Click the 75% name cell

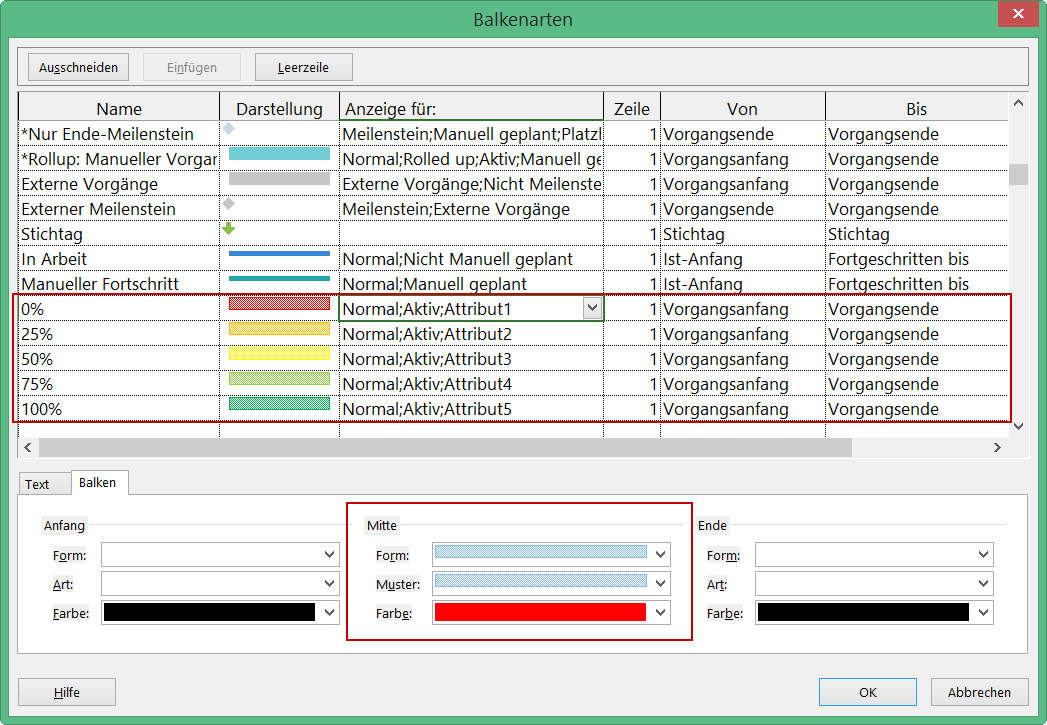118,384
